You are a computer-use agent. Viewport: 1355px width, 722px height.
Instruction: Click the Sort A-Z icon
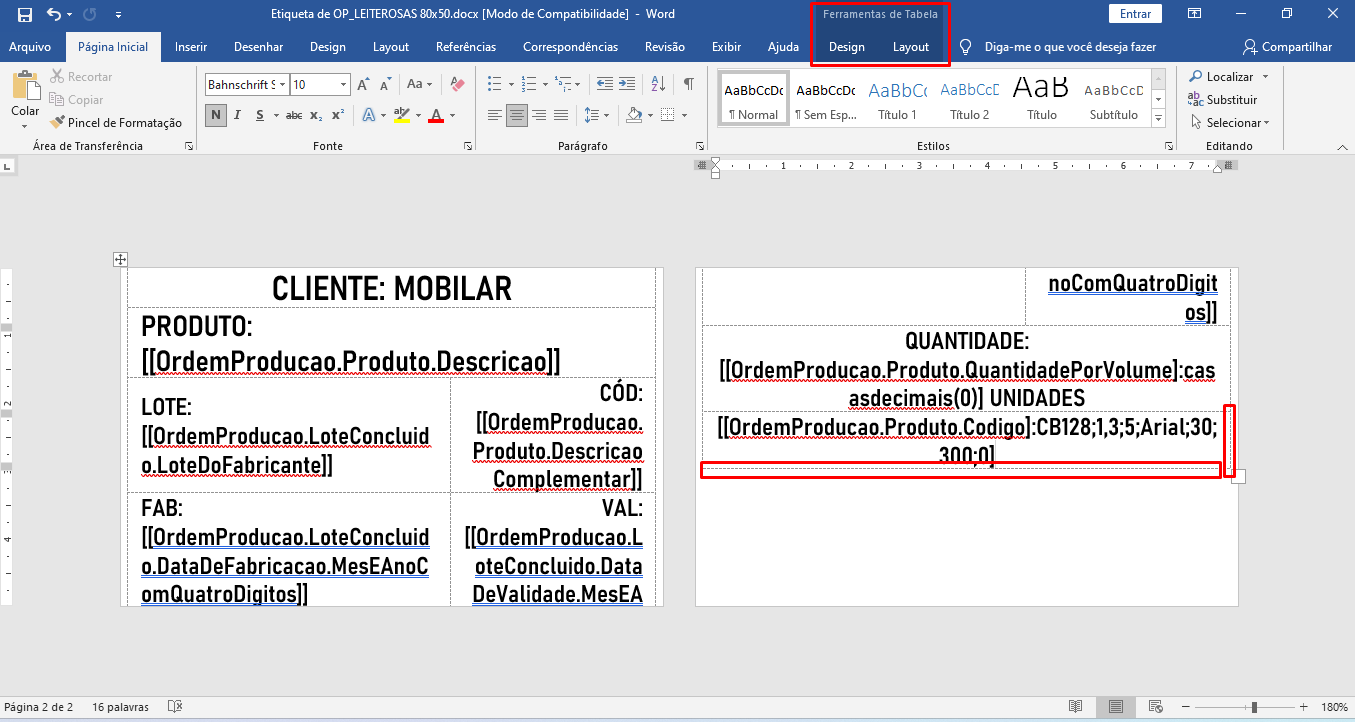(658, 85)
